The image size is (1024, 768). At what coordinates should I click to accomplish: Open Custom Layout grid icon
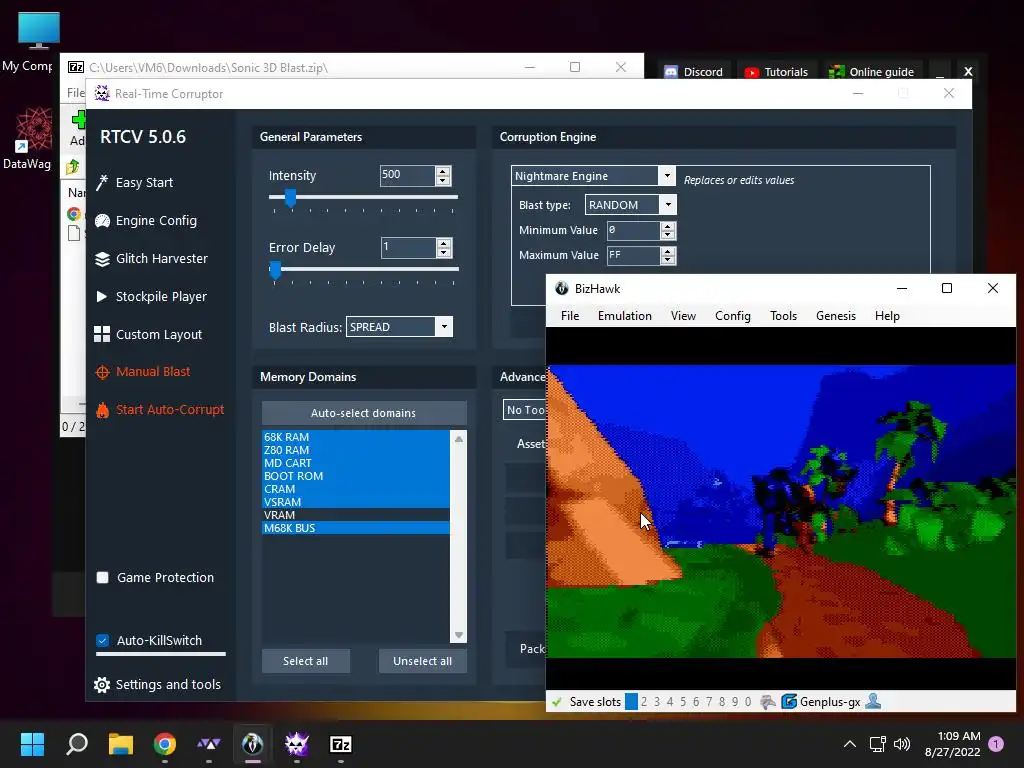pos(102,334)
